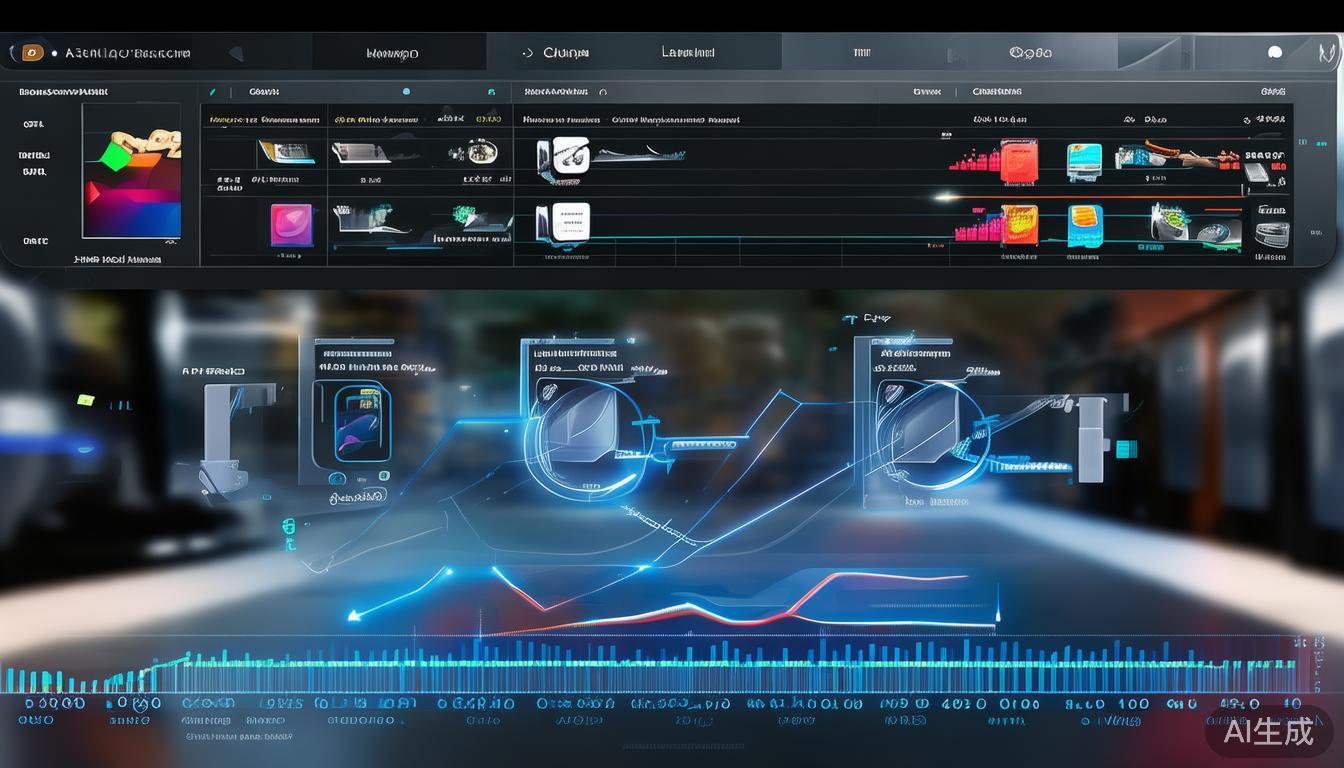Toggle the light-blue dot in the header row
Image resolution: width=1344 pixels, height=768 pixels.
406,92
